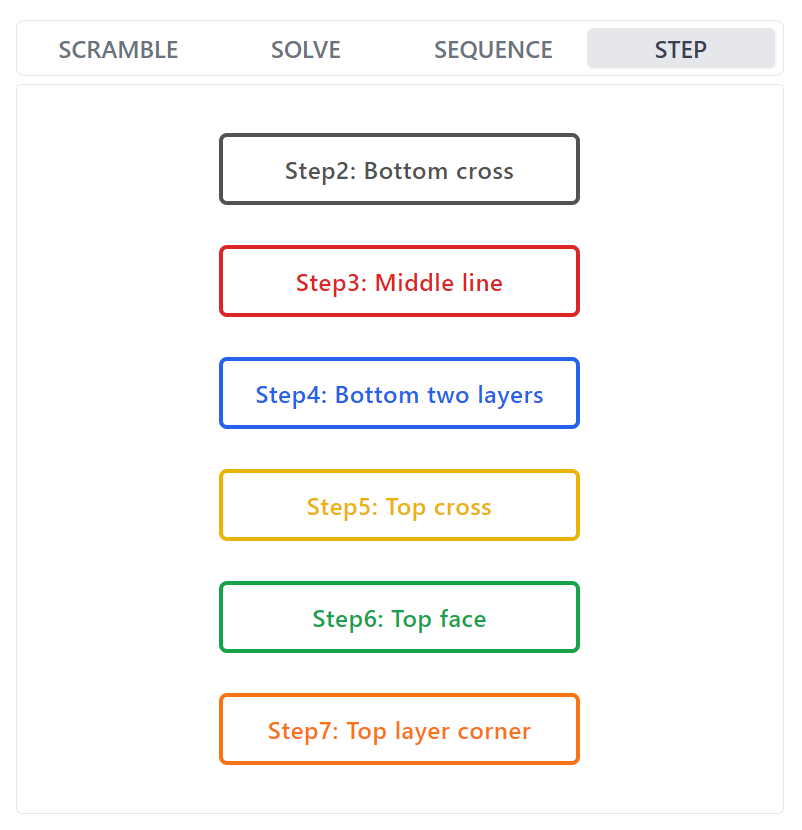Click the red Middle line step button
This screenshot has height=830, width=802.
pos(399,282)
